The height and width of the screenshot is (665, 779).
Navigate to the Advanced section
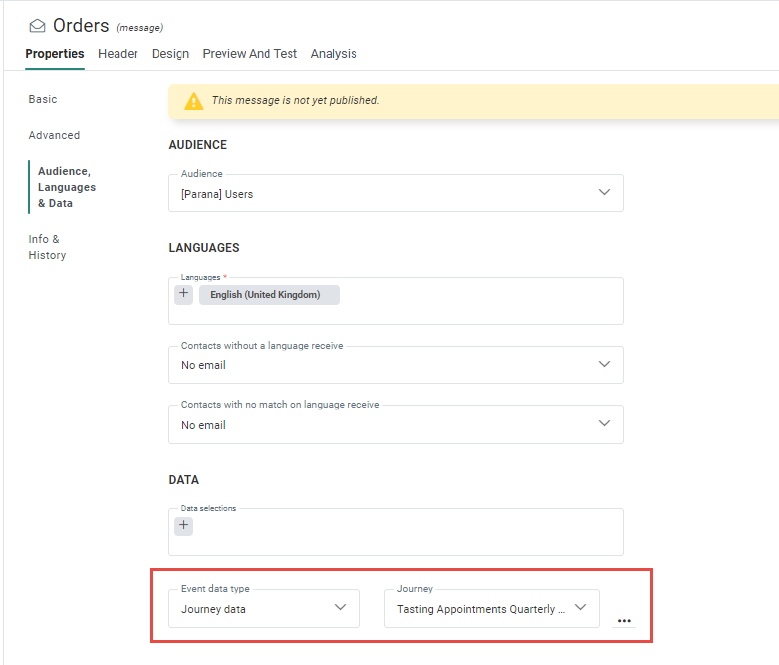54,135
